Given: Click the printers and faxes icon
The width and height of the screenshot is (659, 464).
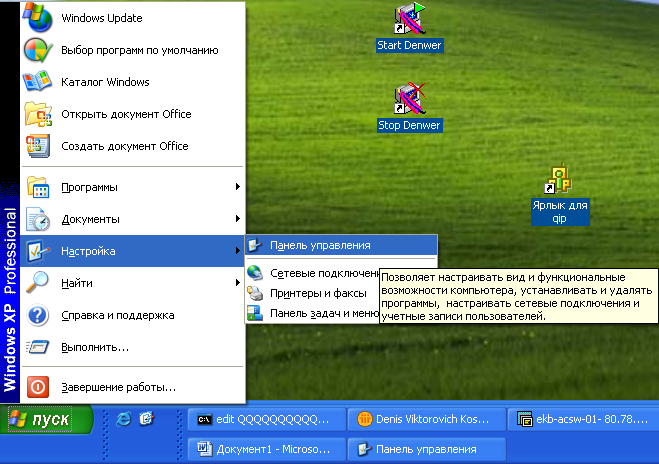Looking at the screenshot, I should (x=255, y=293).
